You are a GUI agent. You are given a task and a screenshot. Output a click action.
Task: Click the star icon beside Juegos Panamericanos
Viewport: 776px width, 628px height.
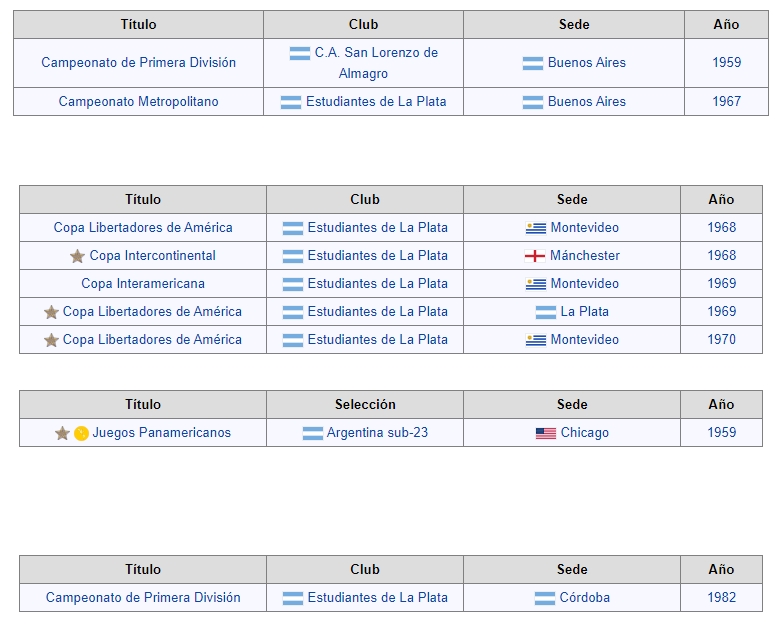point(62,433)
